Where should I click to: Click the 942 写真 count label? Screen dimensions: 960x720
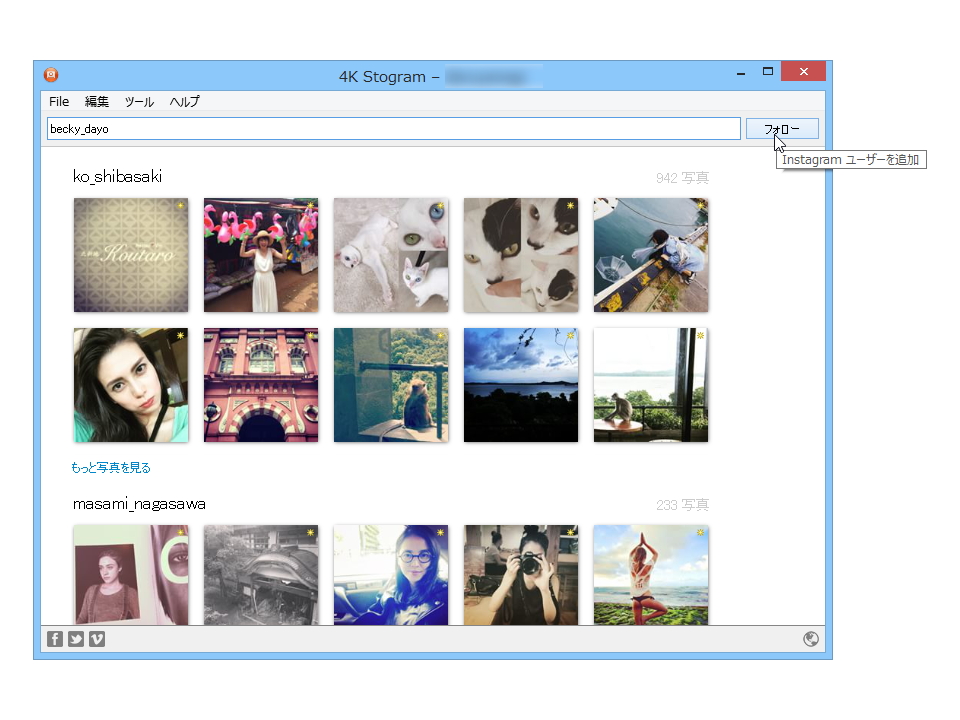(682, 178)
